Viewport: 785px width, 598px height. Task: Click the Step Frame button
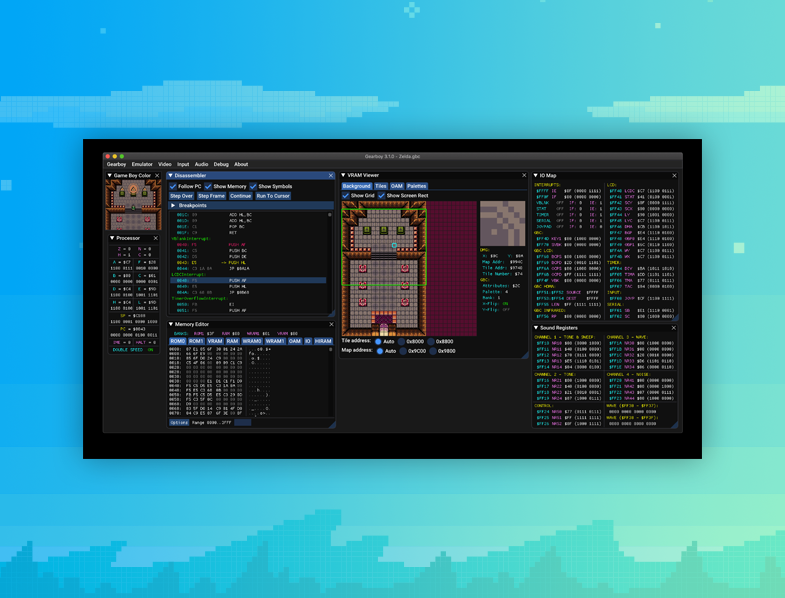tap(211, 196)
